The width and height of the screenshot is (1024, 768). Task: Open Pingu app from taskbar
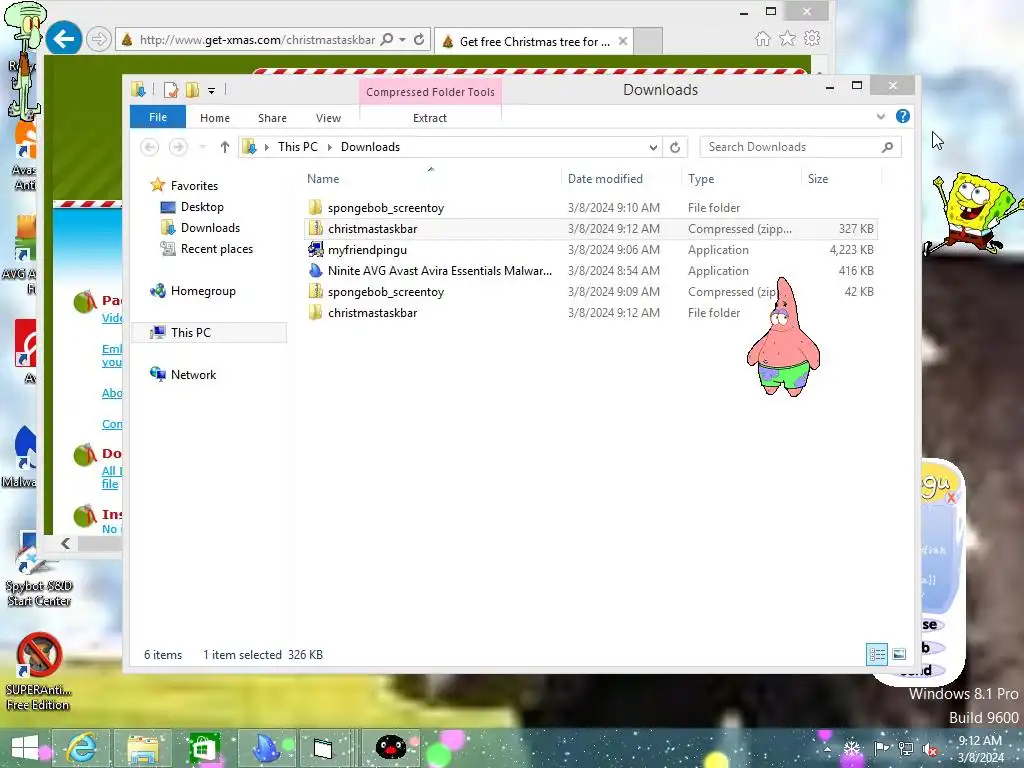pyautogui.click(x=391, y=748)
